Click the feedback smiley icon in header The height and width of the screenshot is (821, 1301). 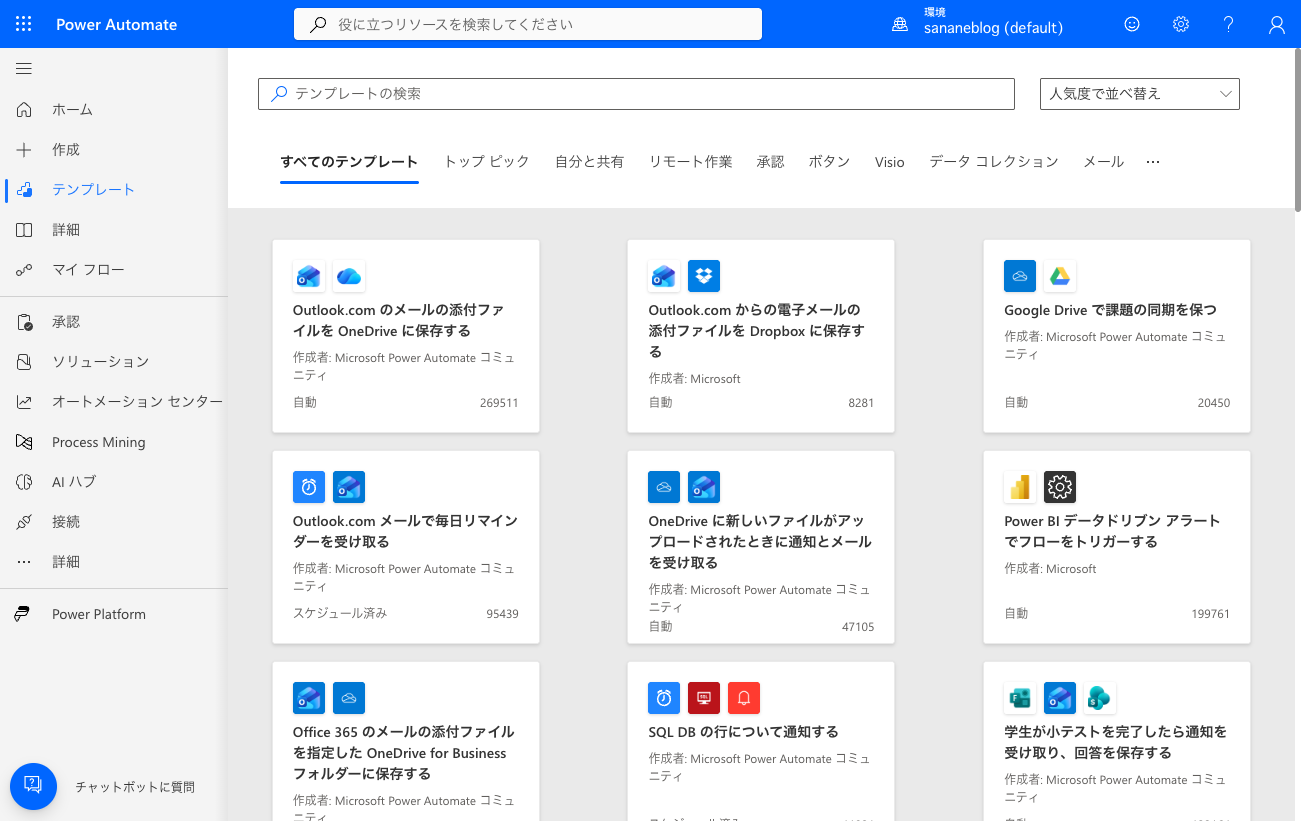tap(1132, 24)
